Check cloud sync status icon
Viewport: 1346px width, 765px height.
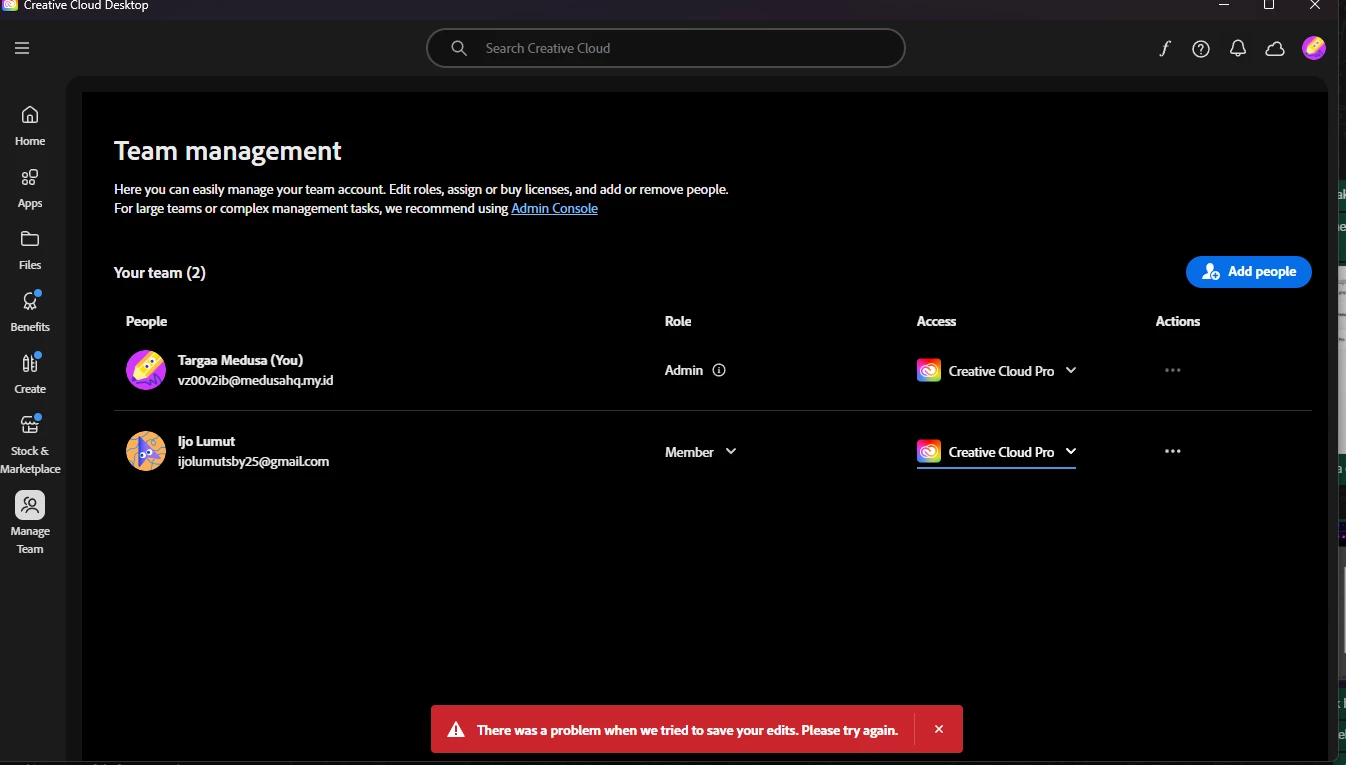tap(1275, 48)
